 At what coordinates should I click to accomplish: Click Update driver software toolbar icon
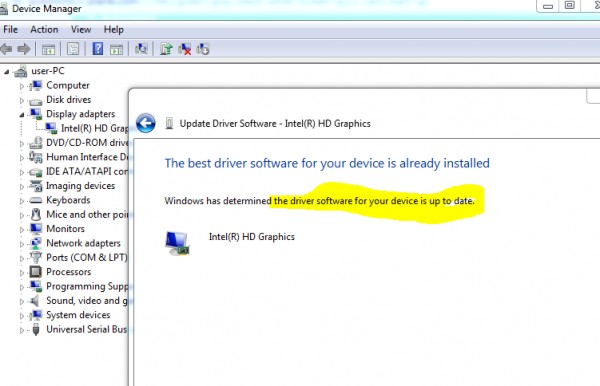(166, 49)
